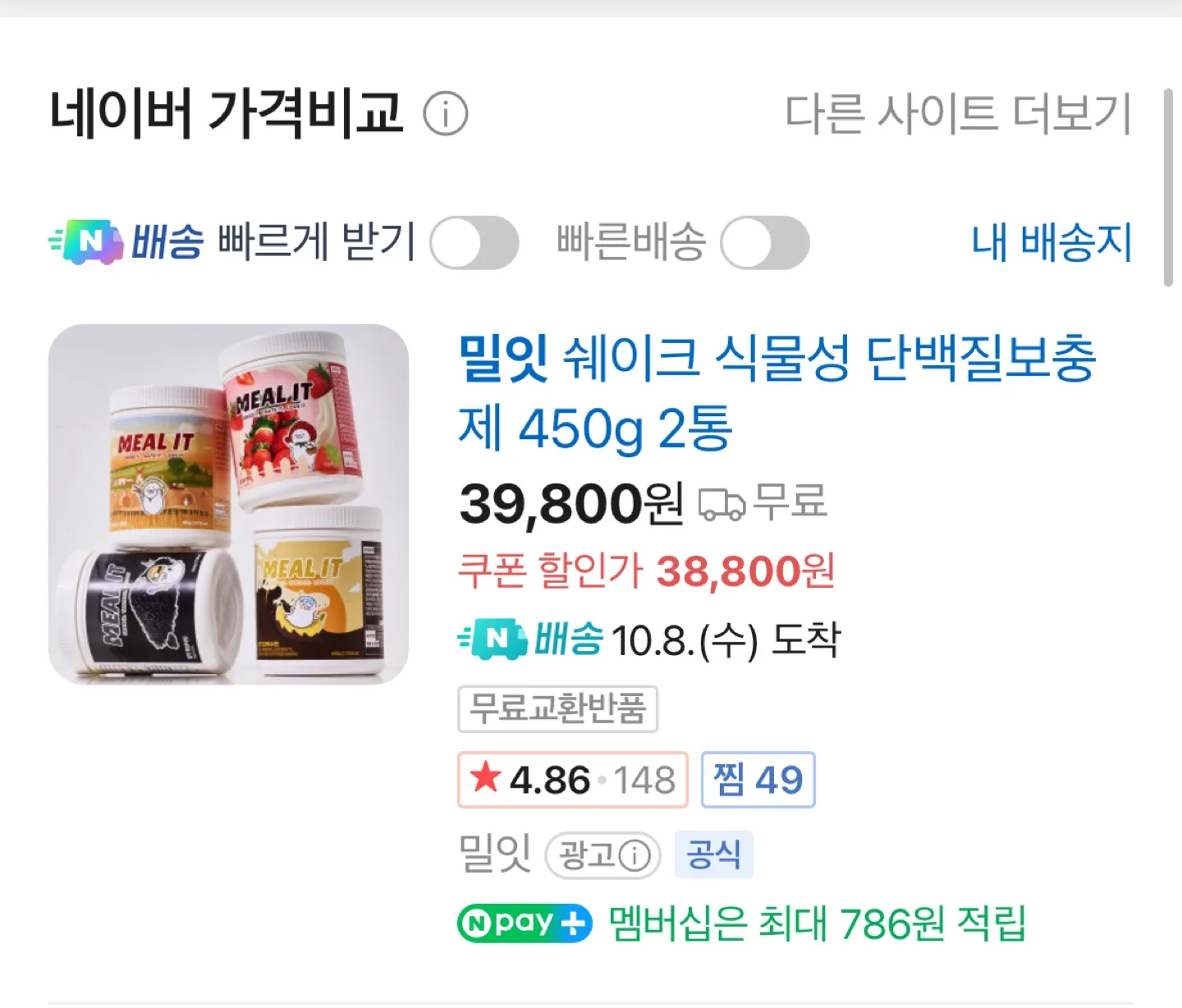The image size is (1182, 1008).
Task: Click the vertical scrollbar on the right edge
Action: (1168, 187)
